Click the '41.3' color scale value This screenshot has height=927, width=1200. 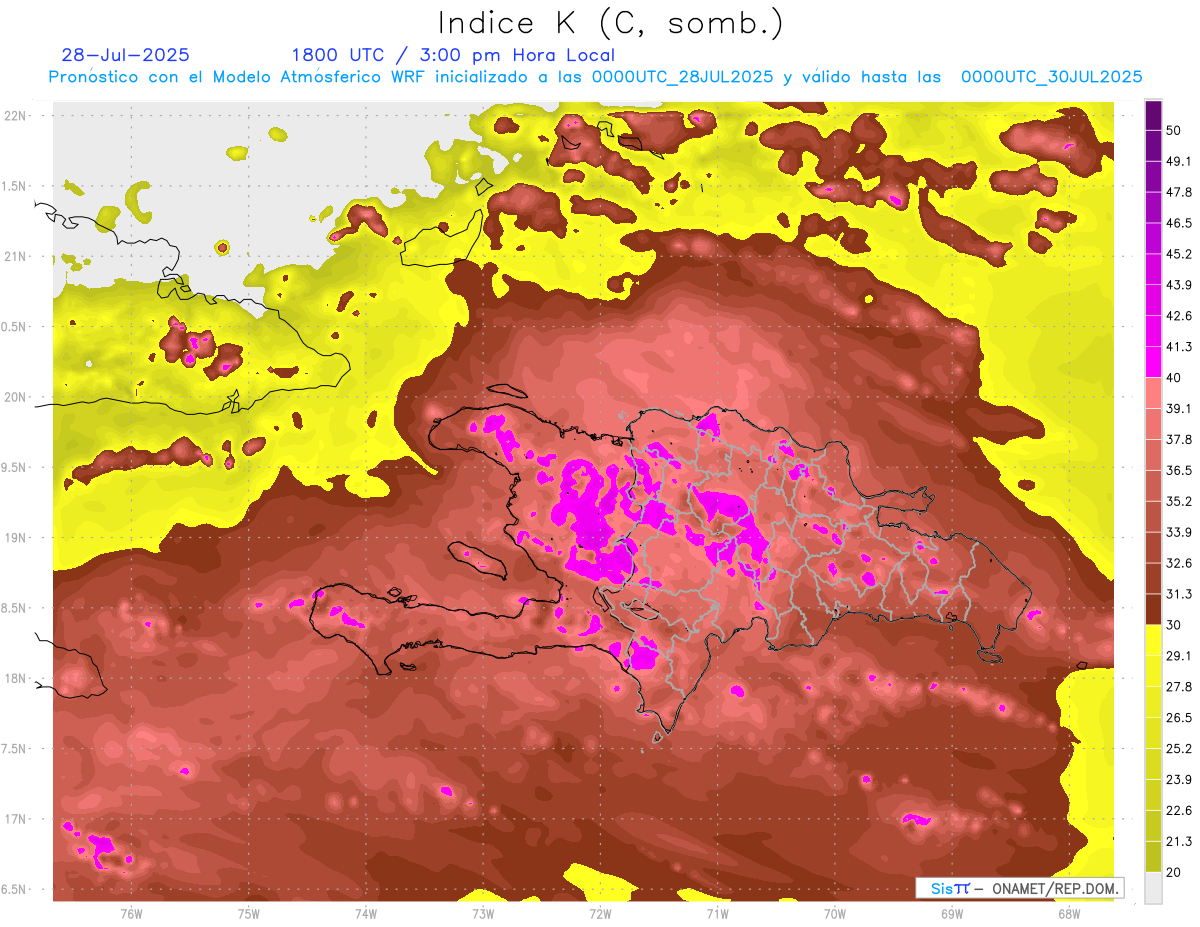pyautogui.click(x=1179, y=347)
